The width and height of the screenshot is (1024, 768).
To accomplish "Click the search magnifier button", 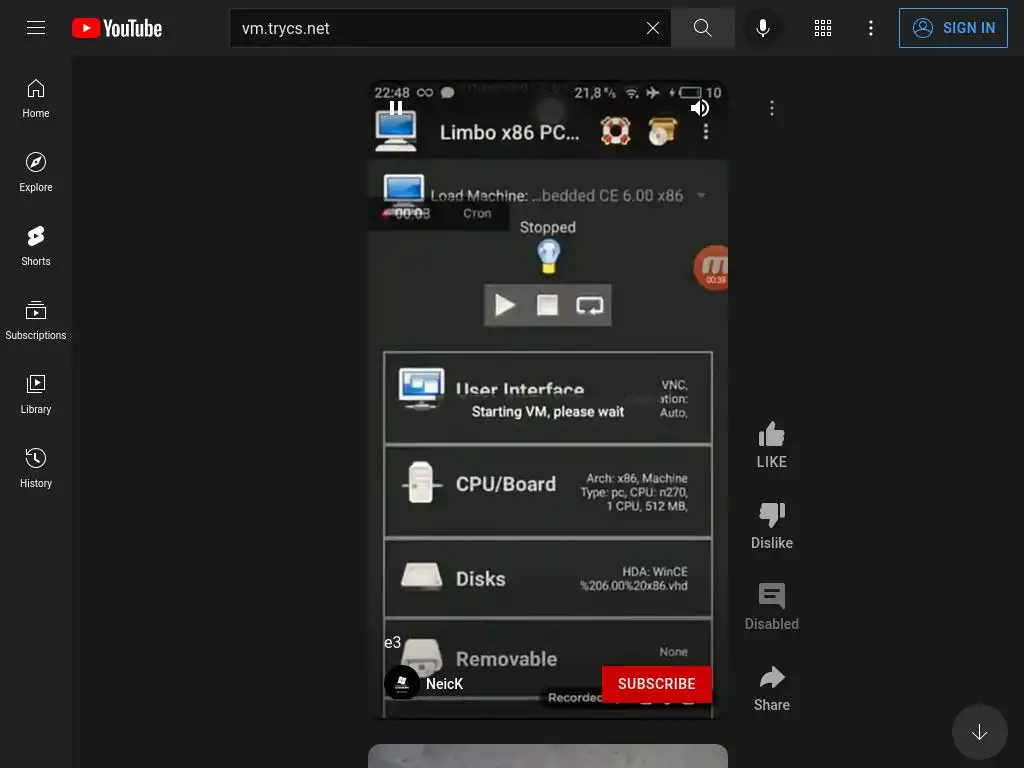I will click(x=703, y=28).
